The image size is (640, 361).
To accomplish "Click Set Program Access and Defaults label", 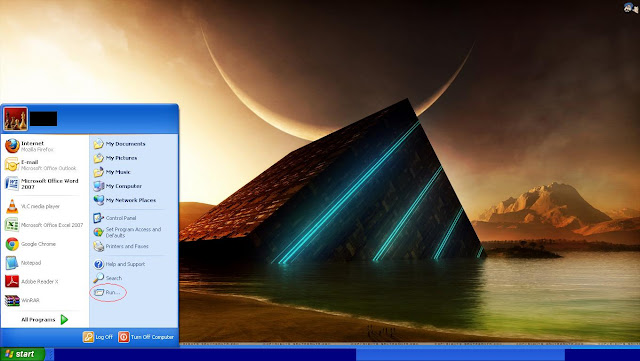I will 133,232.
